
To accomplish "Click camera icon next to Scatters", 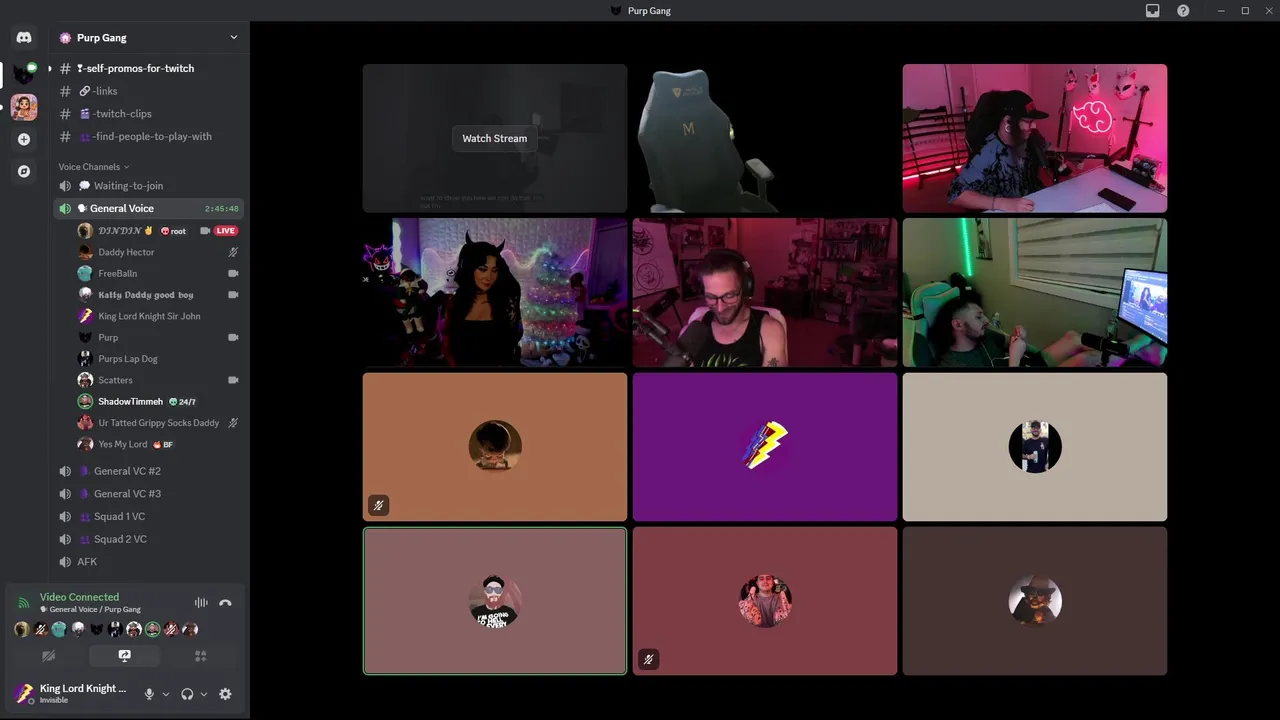I will [233, 380].
